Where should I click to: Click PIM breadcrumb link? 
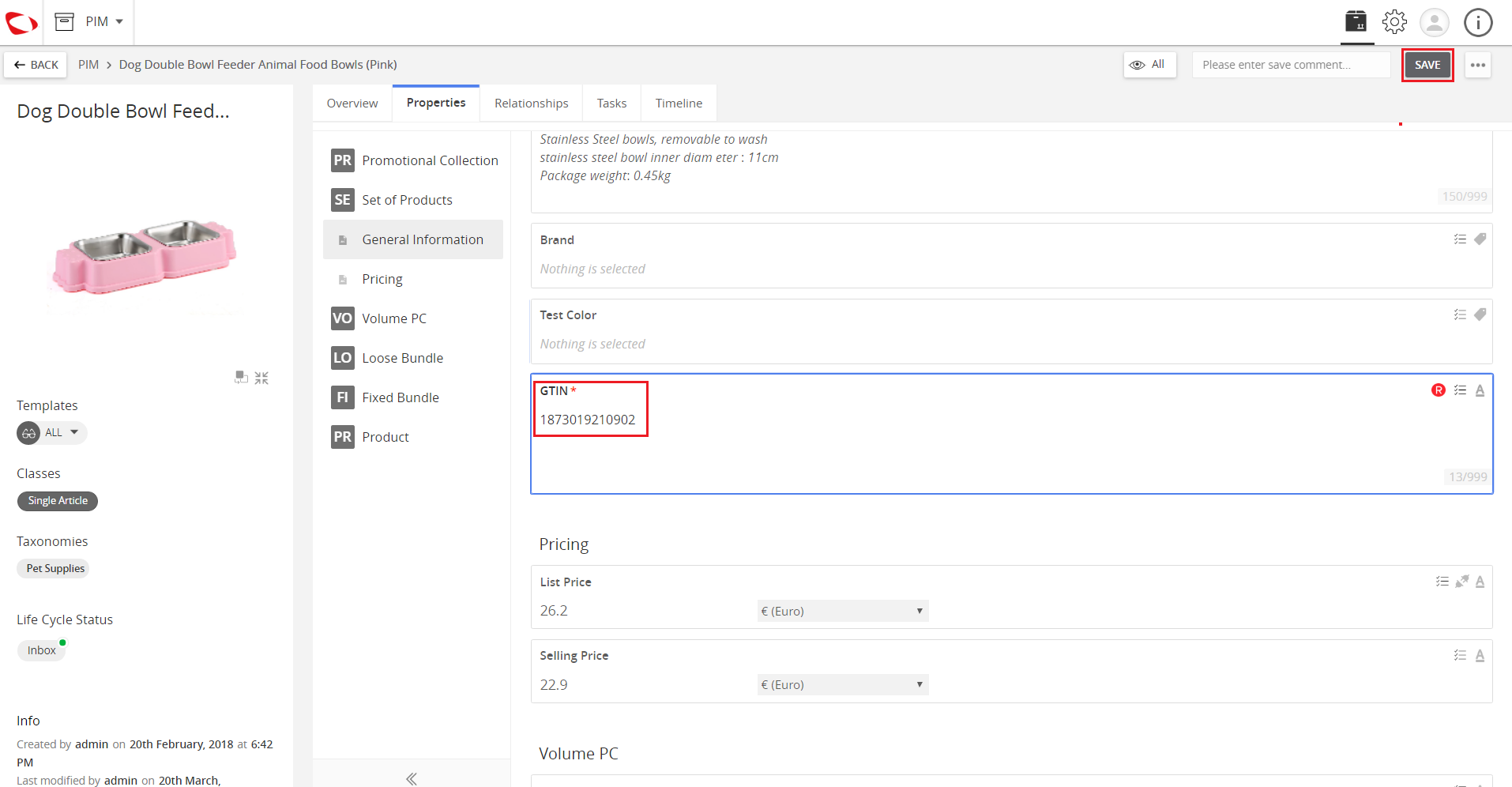88,65
